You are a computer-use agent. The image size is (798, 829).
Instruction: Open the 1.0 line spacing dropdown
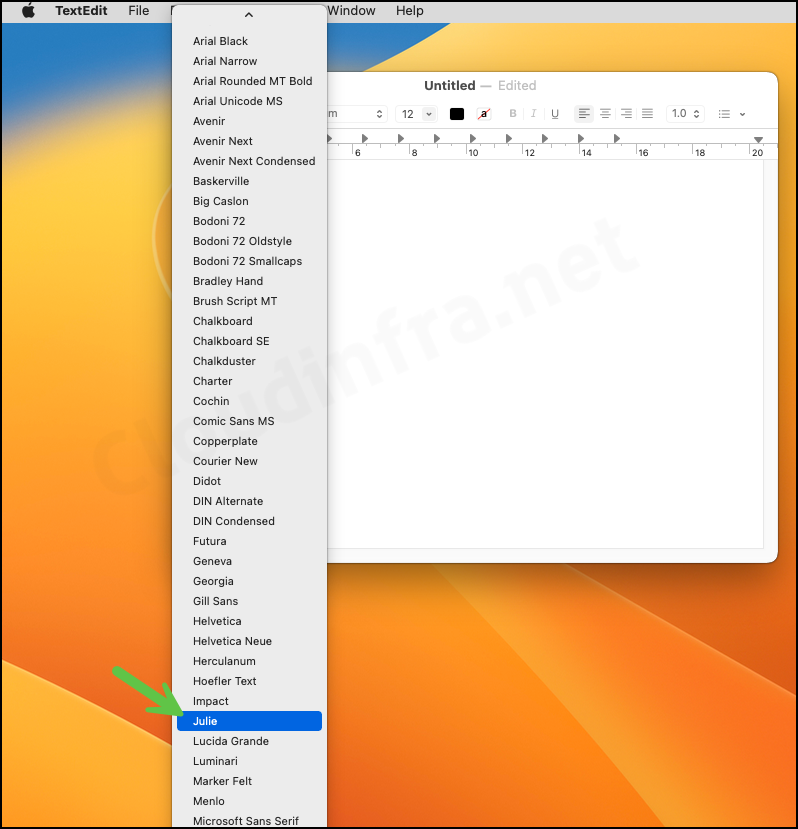click(x=685, y=114)
